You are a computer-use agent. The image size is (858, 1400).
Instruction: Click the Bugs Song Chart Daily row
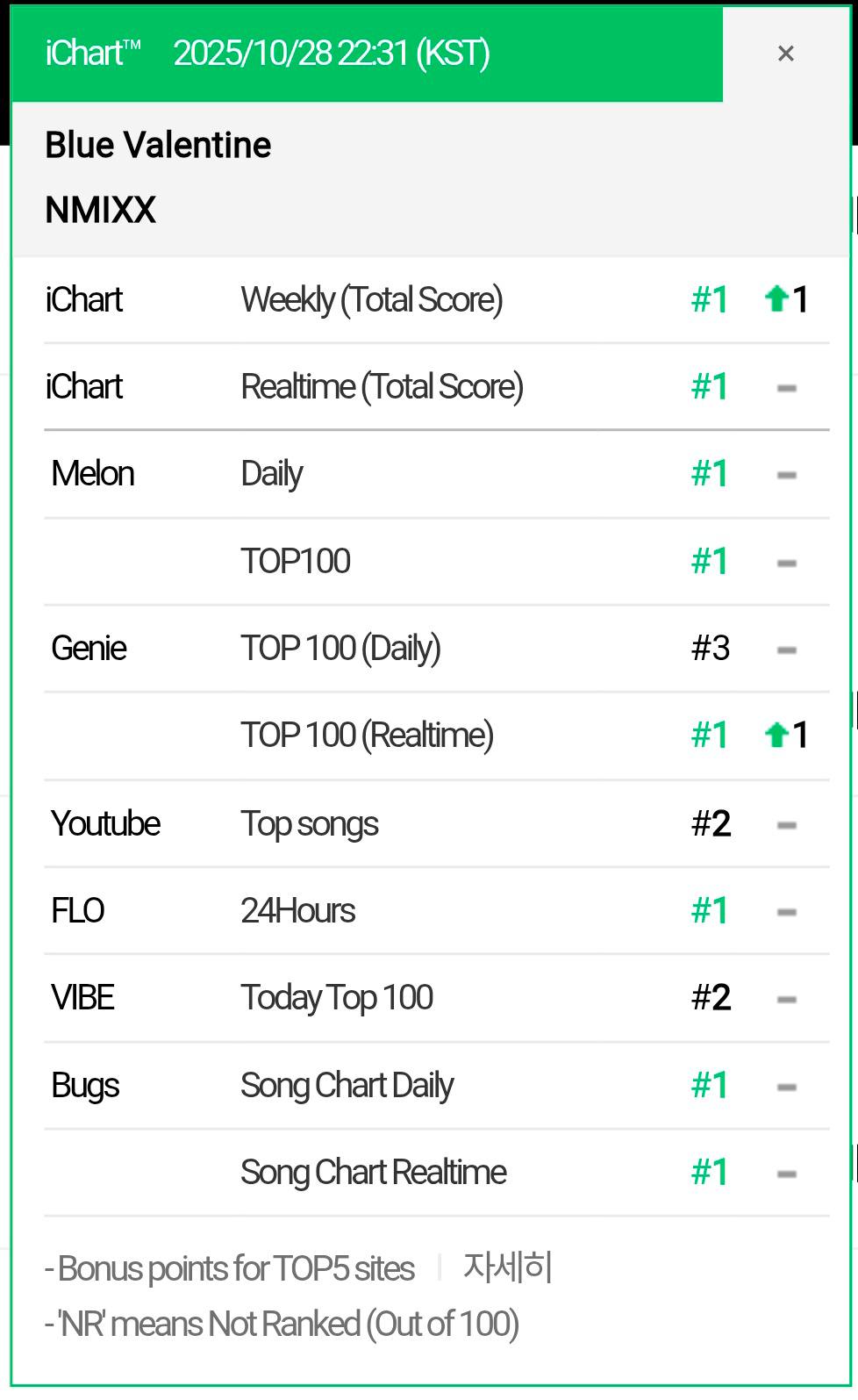click(437, 1086)
